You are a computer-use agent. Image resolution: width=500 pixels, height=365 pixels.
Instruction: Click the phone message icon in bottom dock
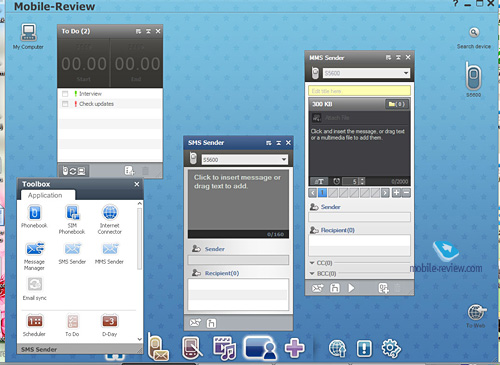coord(158,348)
